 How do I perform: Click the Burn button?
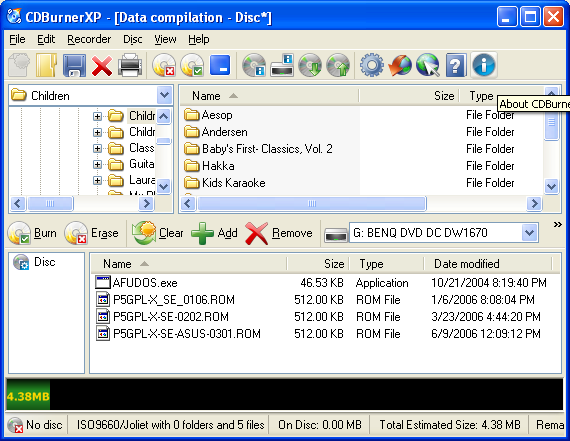point(32,233)
